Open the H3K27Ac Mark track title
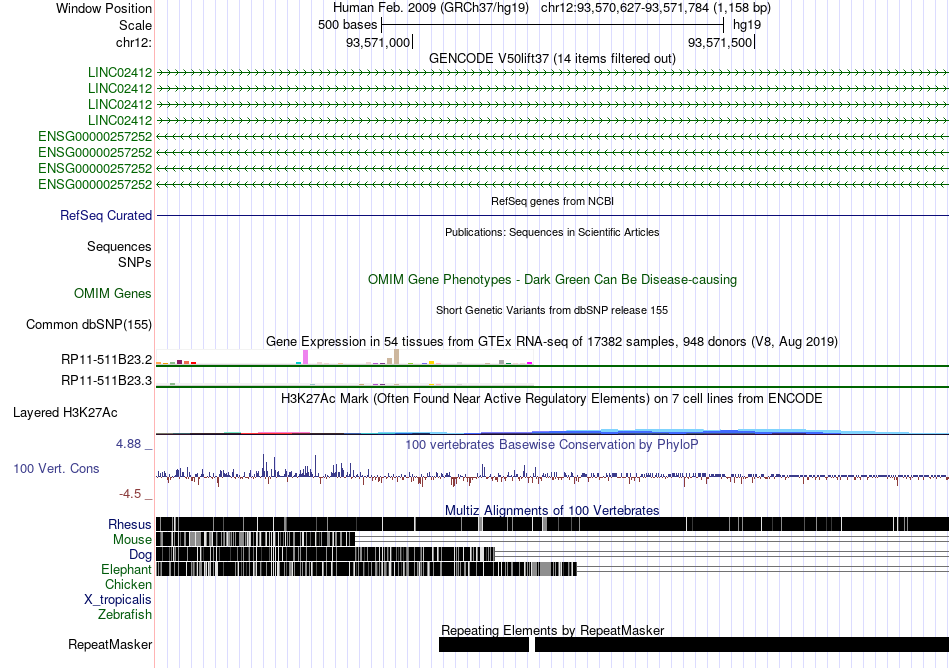 tap(552, 398)
